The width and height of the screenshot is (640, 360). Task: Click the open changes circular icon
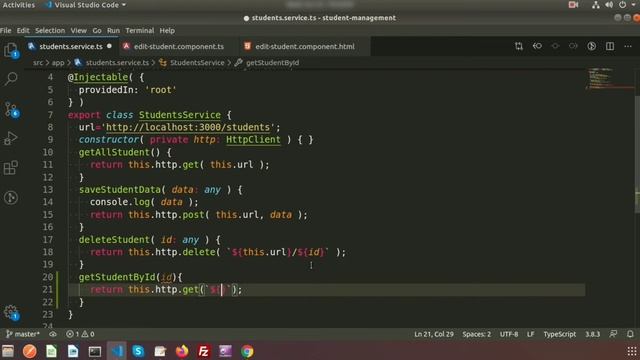(591, 46)
